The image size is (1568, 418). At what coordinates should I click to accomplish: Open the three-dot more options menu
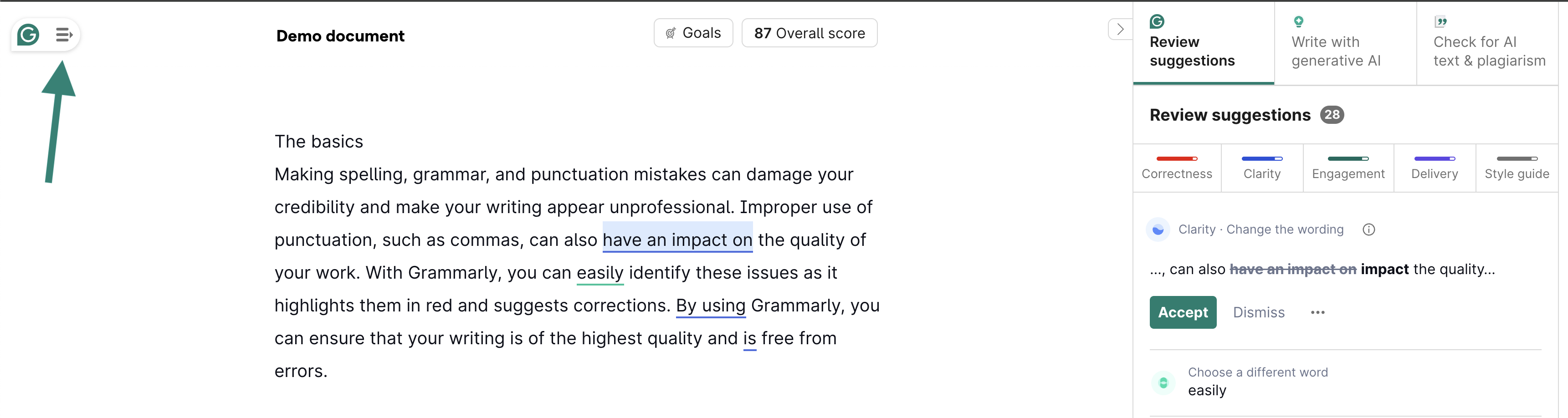[x=1317, y=312]
